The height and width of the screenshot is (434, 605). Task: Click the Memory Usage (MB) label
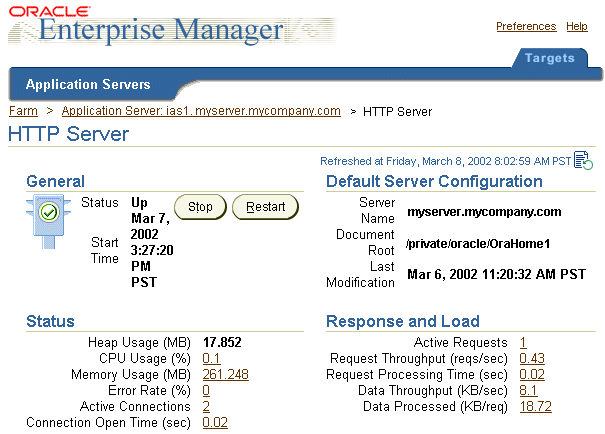(x=131, y=374)
